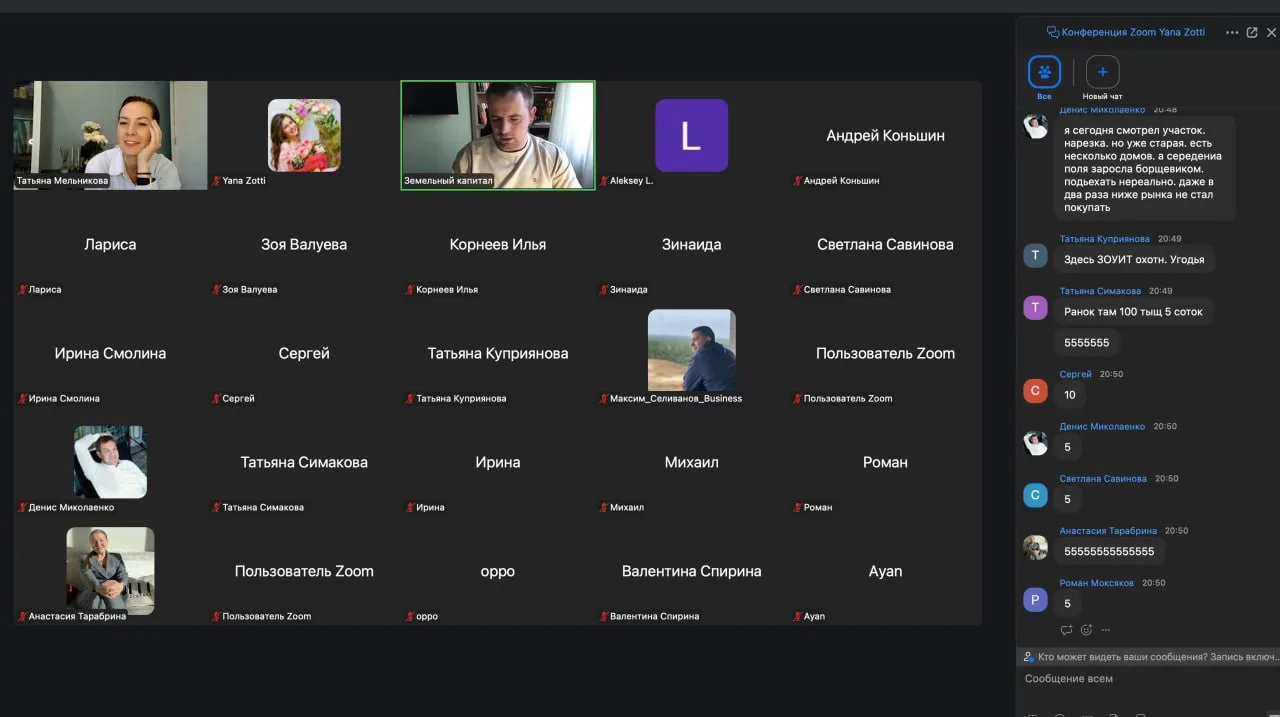Select the large name on Татьяна Симакова's tile
1280x717 pixels.
point(304,462)
